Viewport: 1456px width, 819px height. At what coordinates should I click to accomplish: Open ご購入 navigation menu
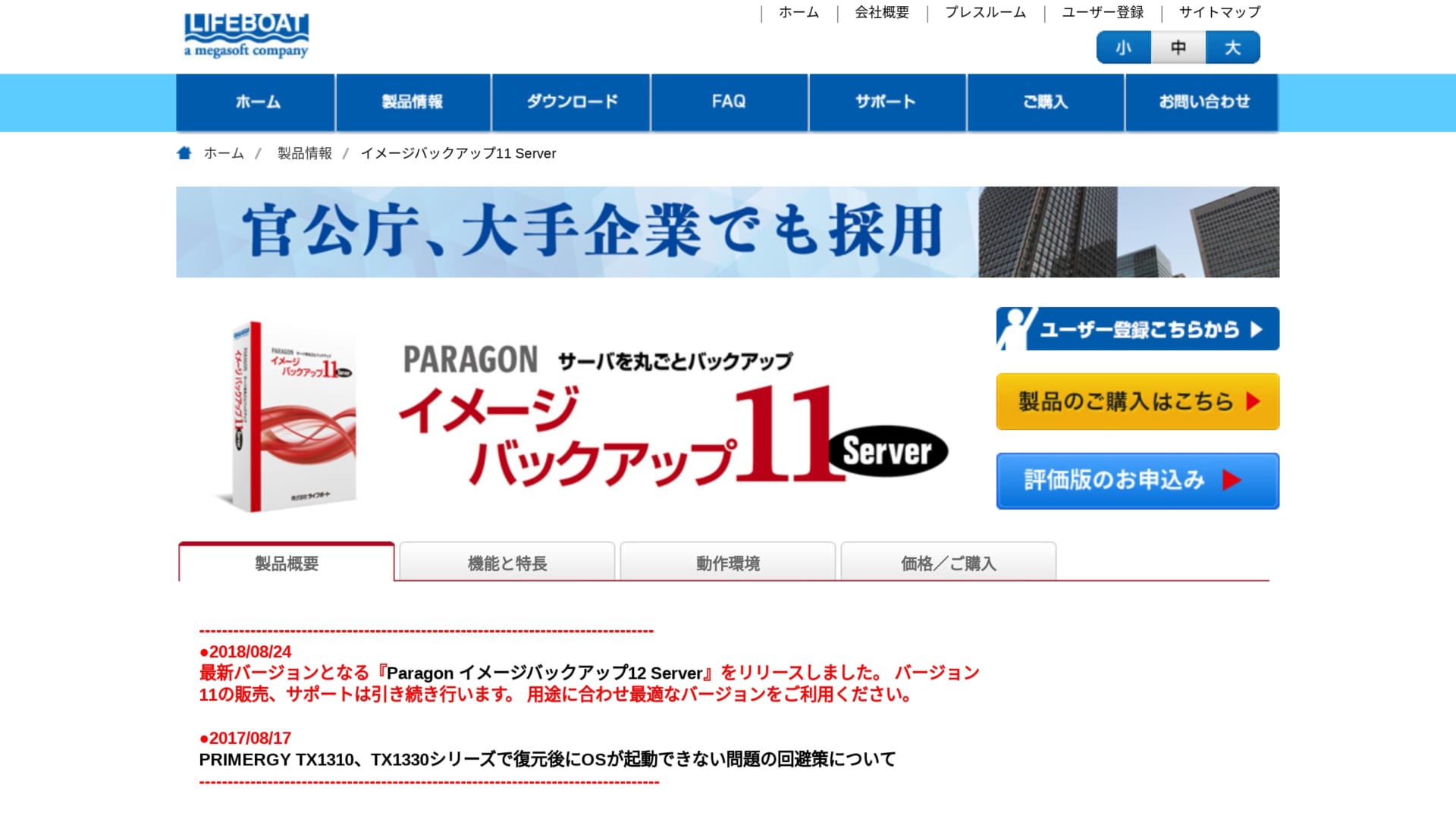[x=1046, y=102]
